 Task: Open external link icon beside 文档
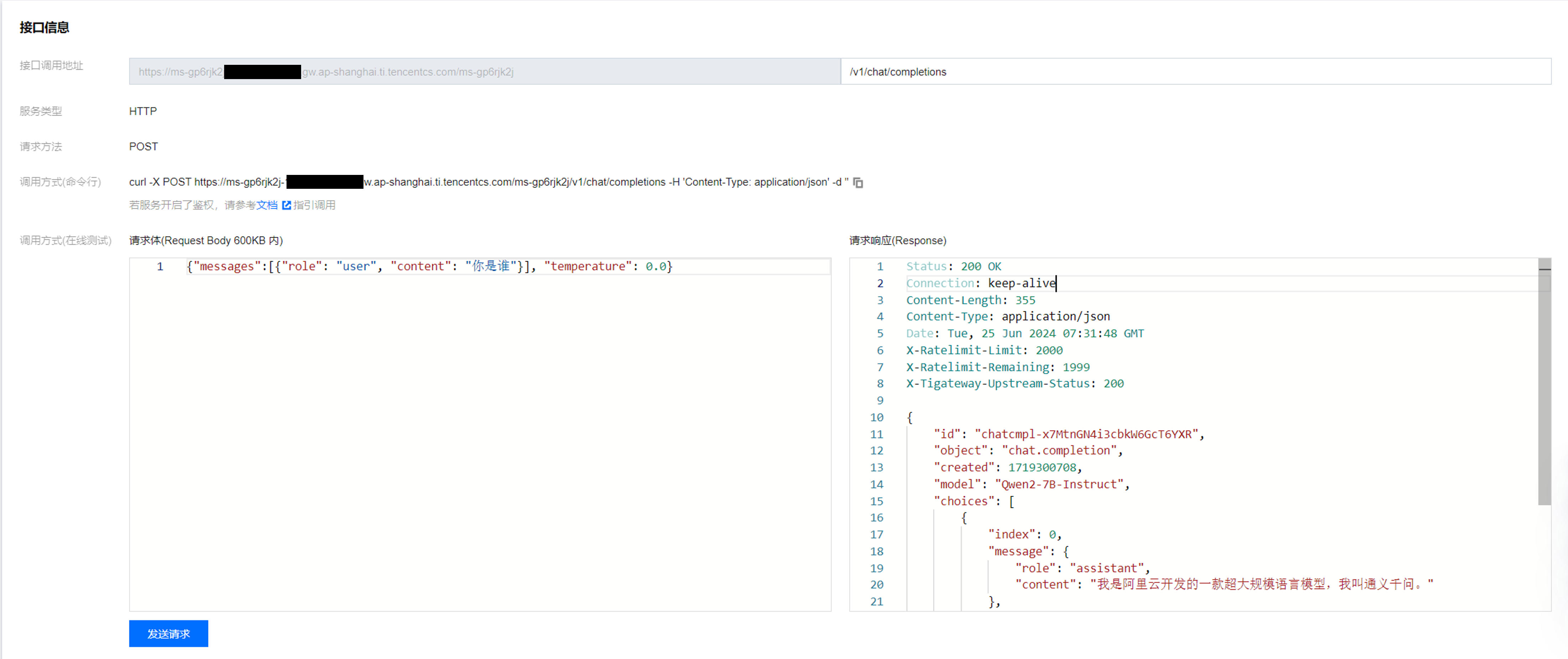click(286, 205)
